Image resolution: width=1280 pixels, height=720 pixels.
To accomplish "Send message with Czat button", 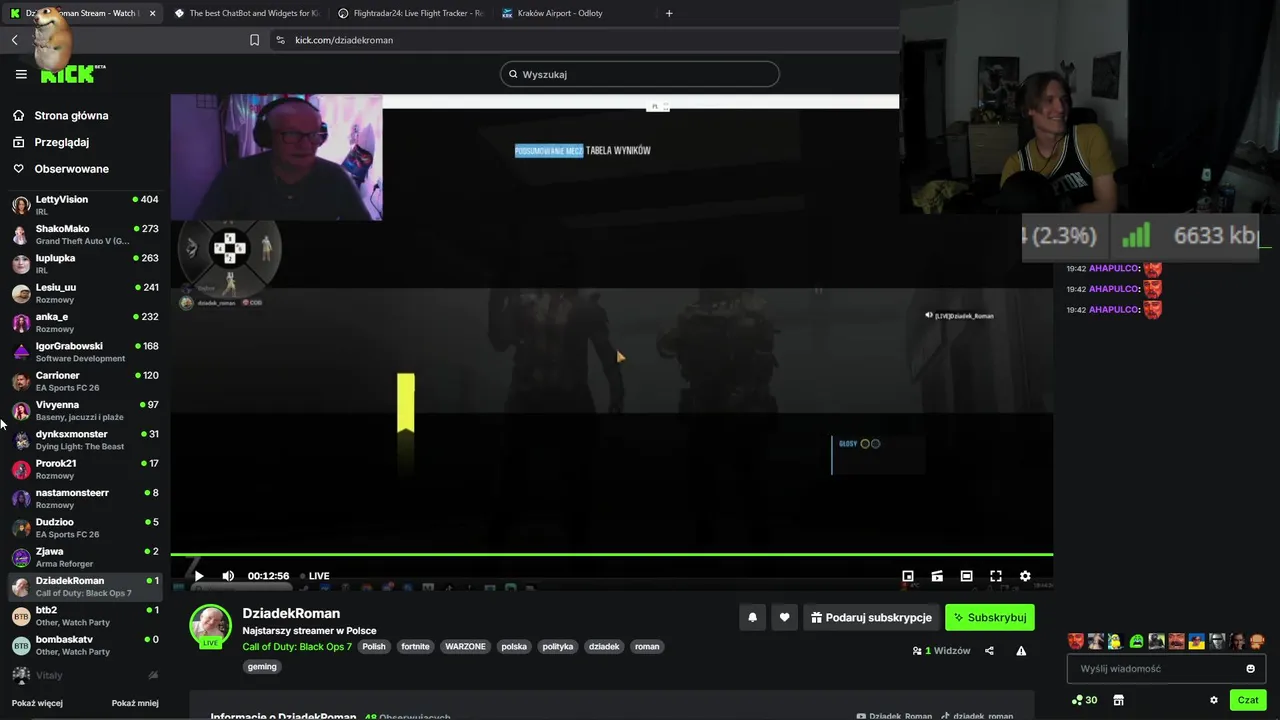I will [x=1248, y=700].
